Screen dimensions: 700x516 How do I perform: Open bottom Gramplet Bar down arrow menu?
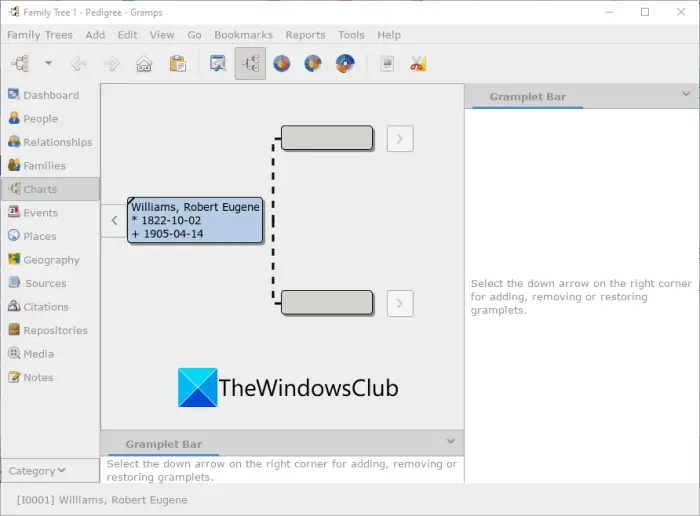[x=451, y=441]
